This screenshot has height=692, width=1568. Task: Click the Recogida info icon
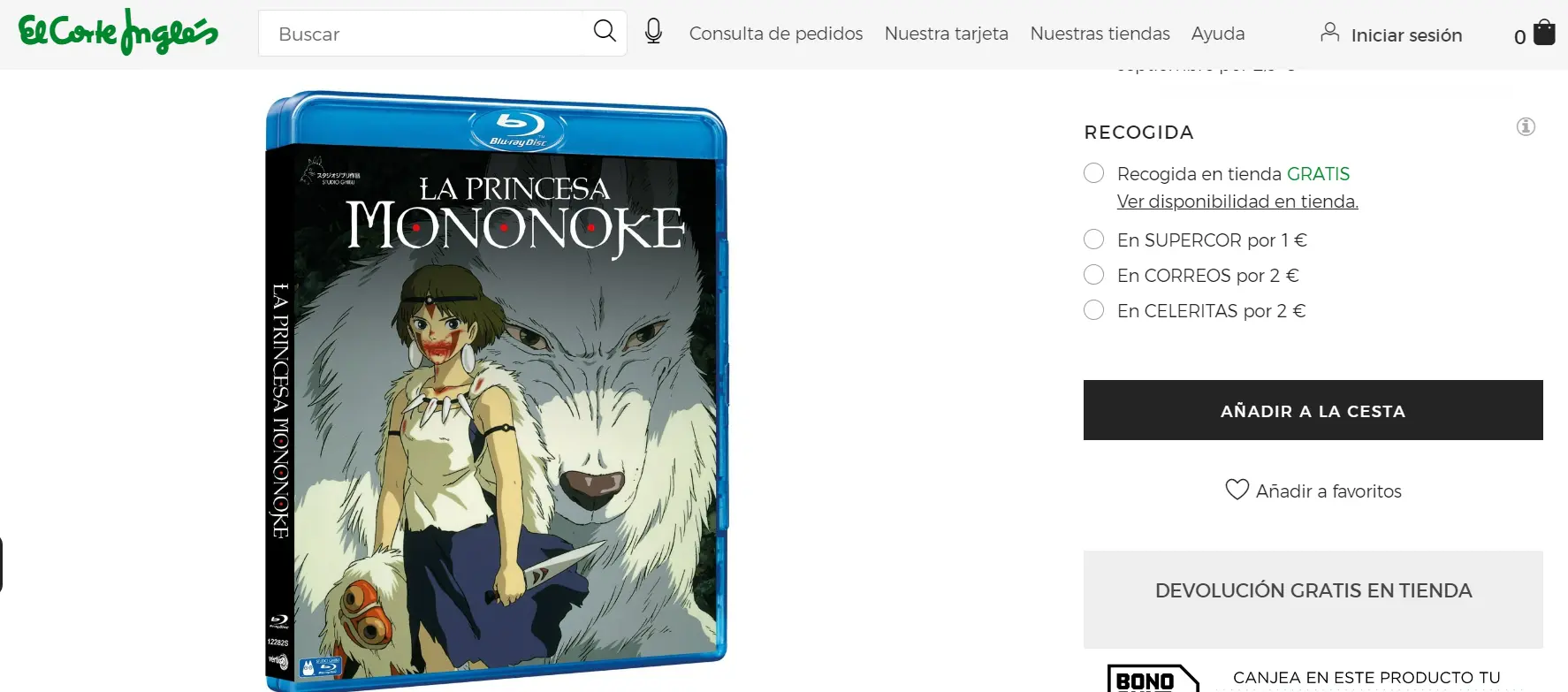tap(1526, 127)
